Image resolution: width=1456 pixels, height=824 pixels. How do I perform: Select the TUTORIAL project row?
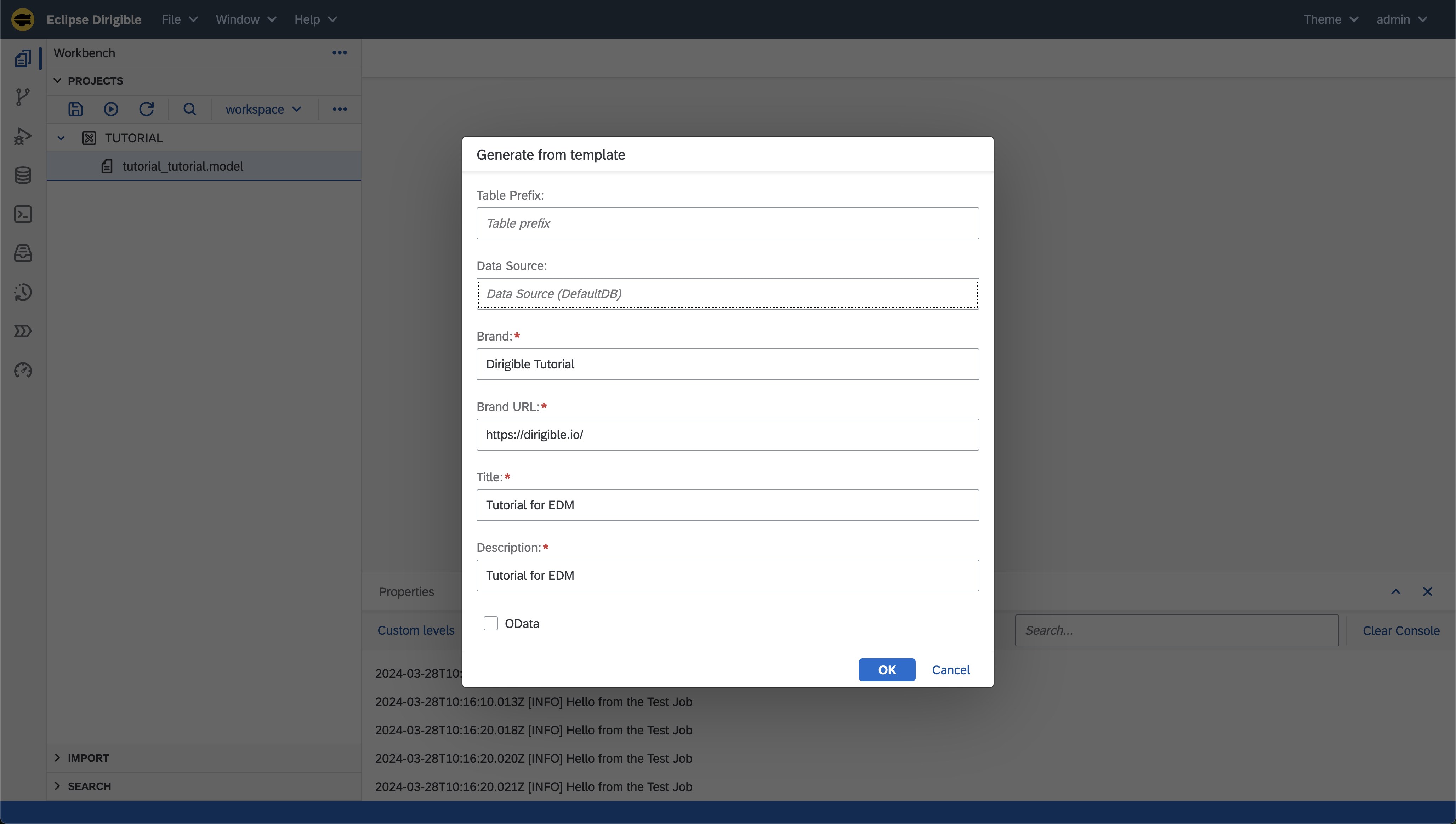click(x=204, y=138)
